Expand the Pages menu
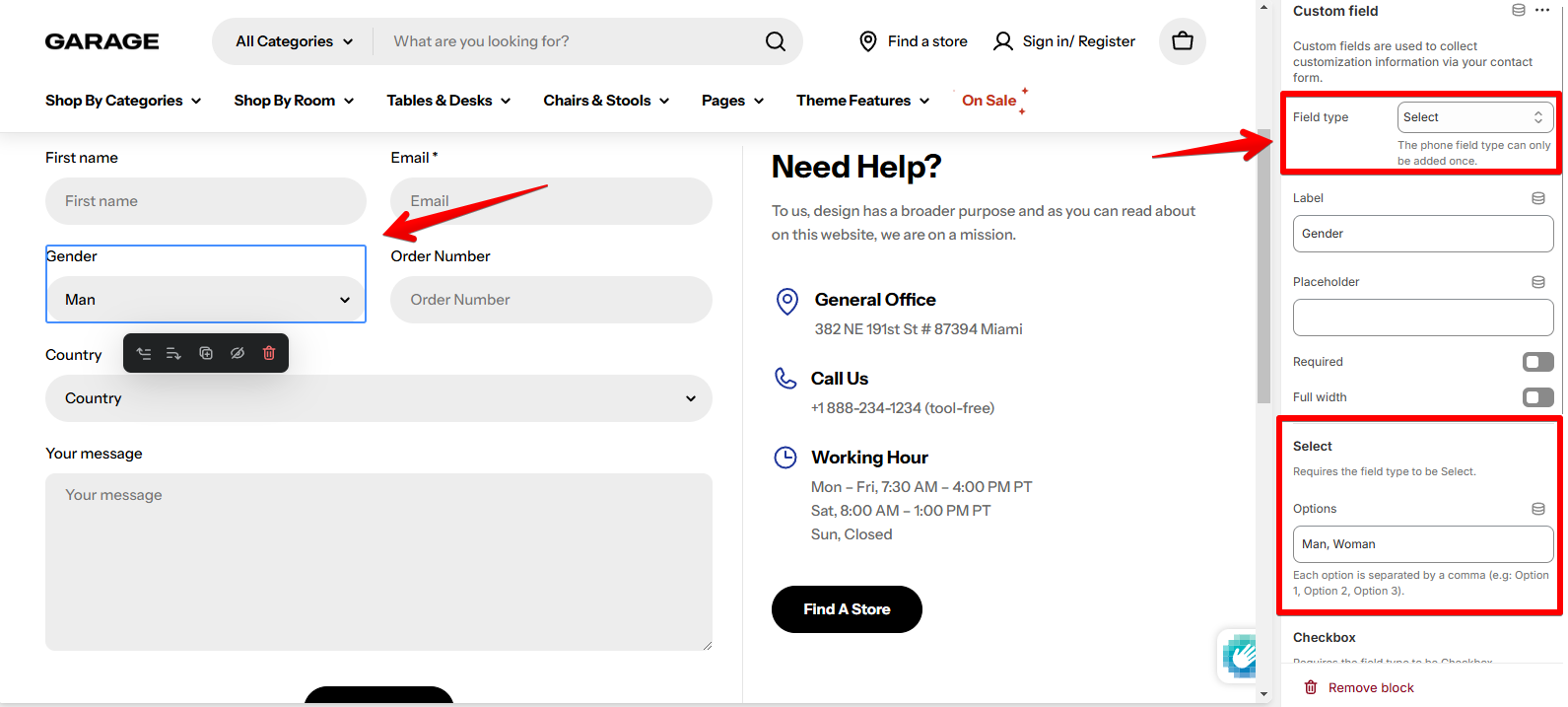Screen dimensions: 1568x707 pyautogui.click(x=732, y=101)
